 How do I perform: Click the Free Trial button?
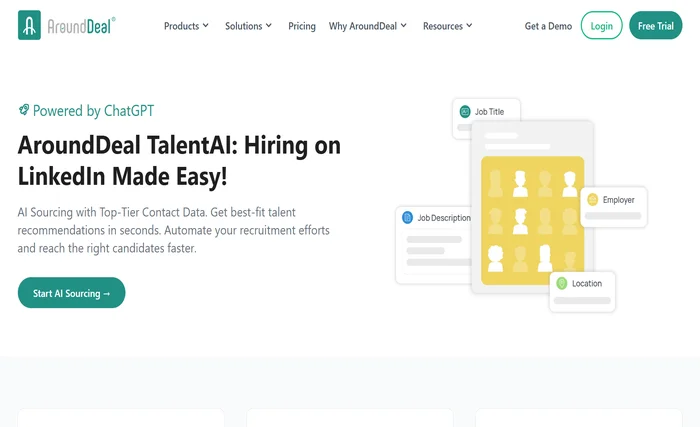pyautogui.click(x=655, y=25)
